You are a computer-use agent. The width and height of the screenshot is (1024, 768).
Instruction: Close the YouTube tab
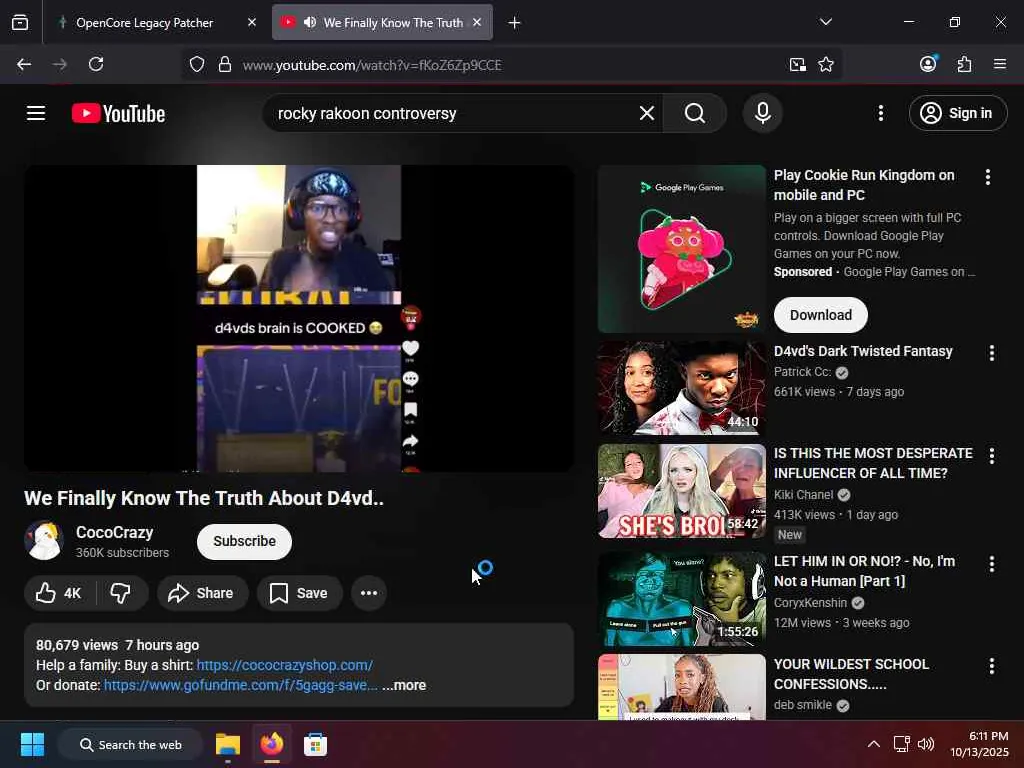click(477, 22)
